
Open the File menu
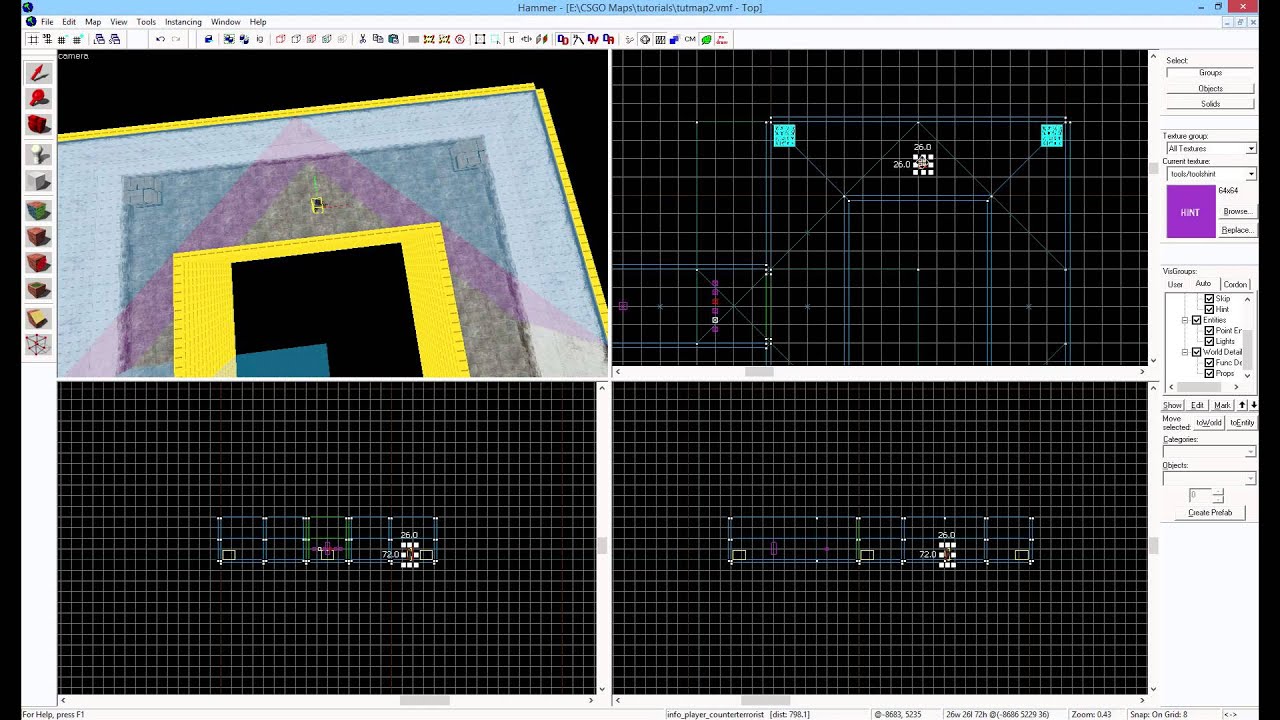pos(47,21)
